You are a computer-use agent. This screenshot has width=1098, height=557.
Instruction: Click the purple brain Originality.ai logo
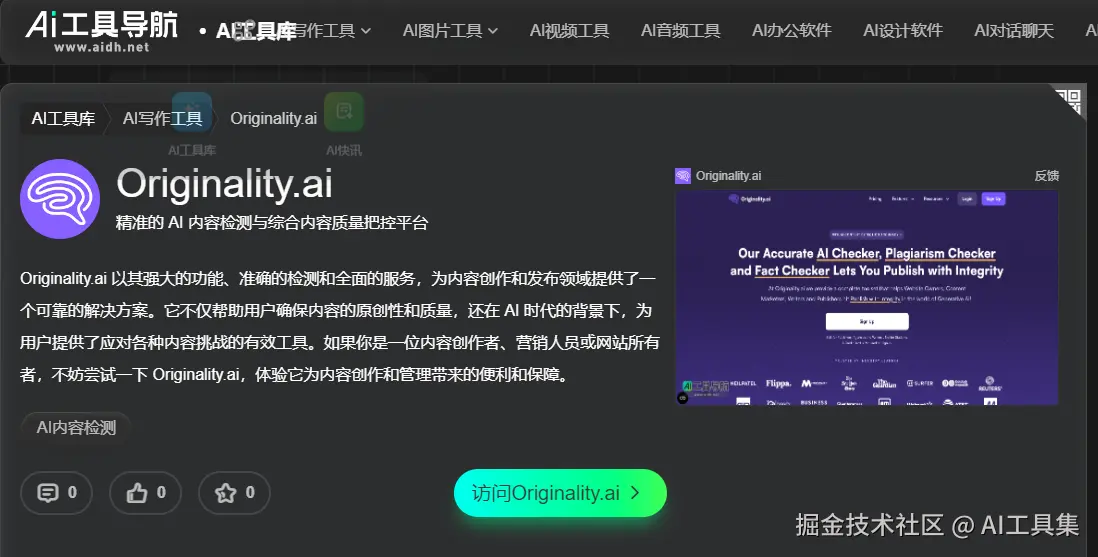click(60, 199)
